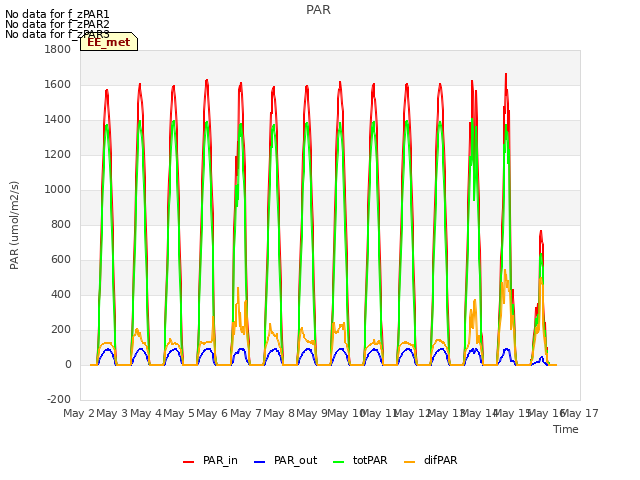640x480 pixels.
Task: Click the May 2 x-axis tick label
Action: (79, 413)
